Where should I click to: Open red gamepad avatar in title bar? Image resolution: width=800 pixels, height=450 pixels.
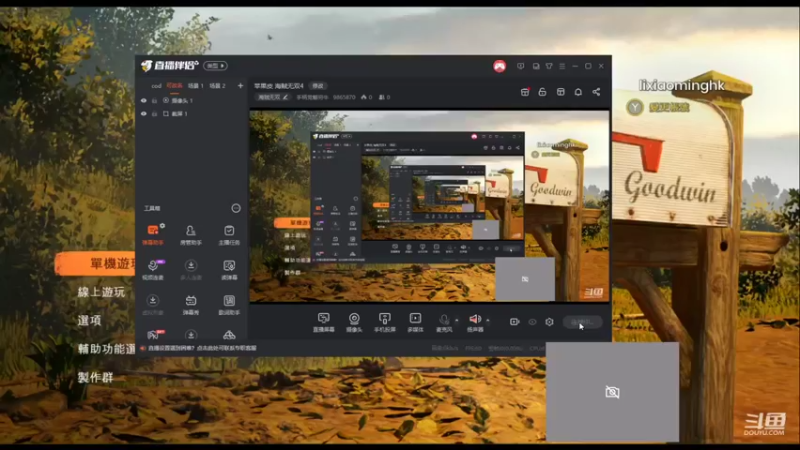pyautogui.click(x=499, y=66)
